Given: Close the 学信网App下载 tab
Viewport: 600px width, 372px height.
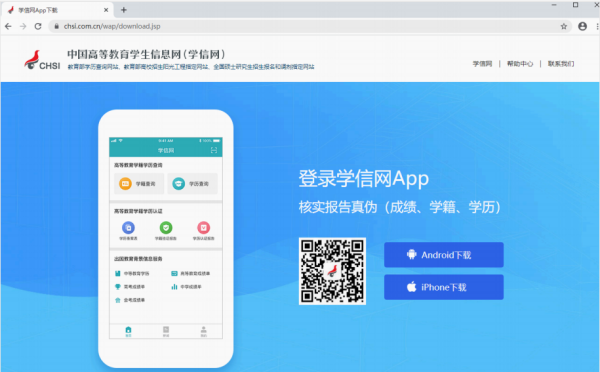Looking at the screenshot, I should click(106, 10).
